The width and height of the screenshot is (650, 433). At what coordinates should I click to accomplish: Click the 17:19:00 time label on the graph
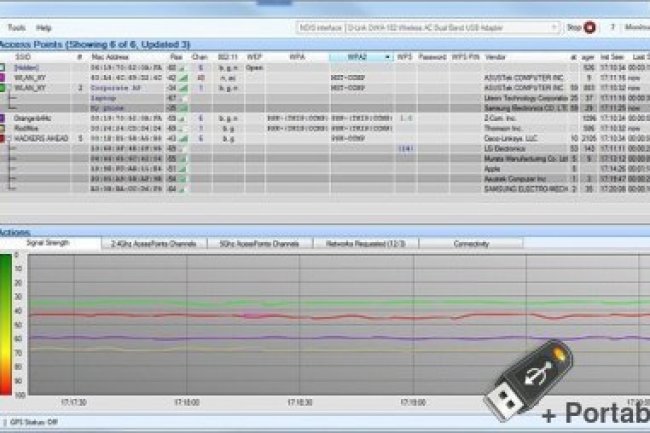point(413,402)
